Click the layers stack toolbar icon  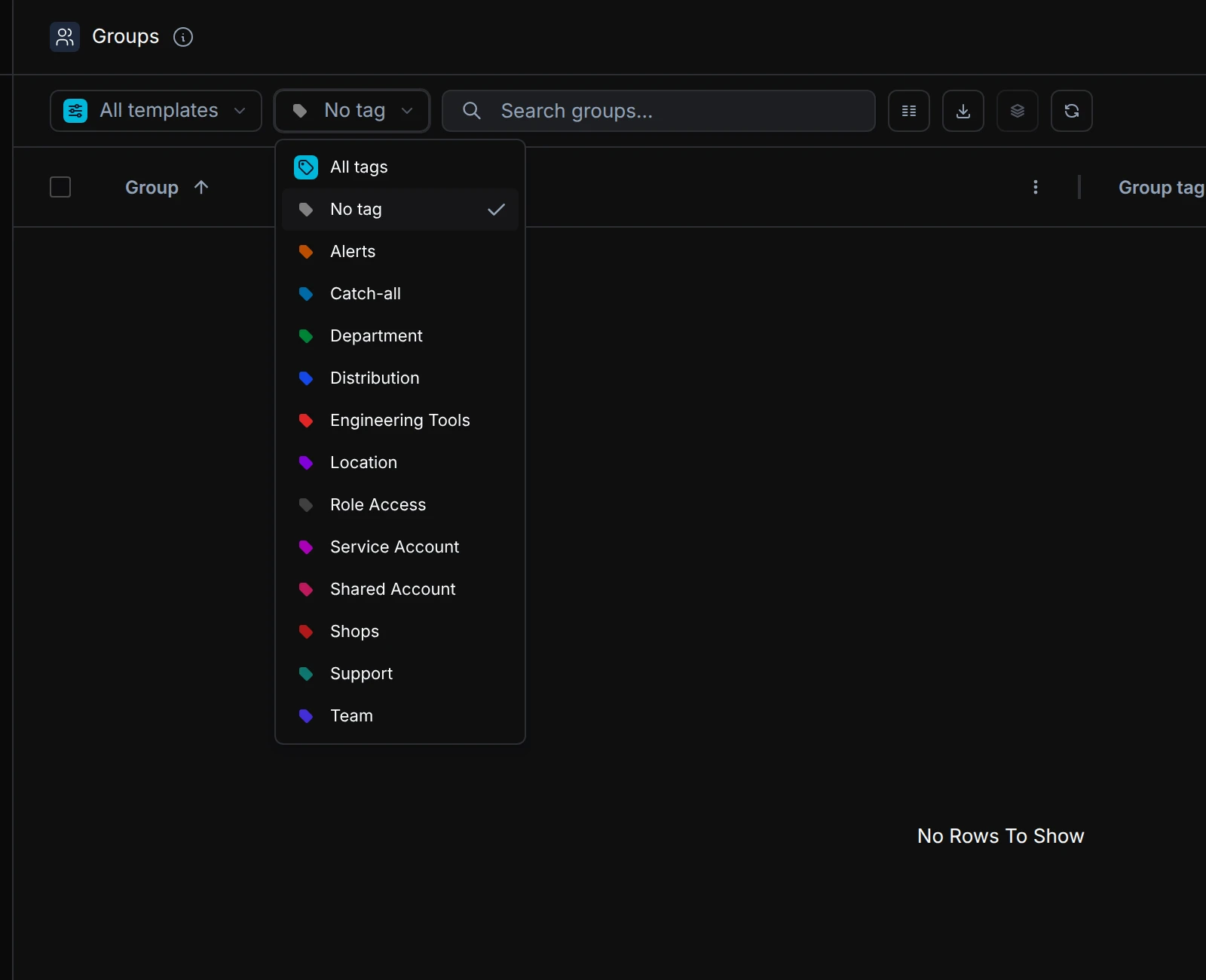1018,111
